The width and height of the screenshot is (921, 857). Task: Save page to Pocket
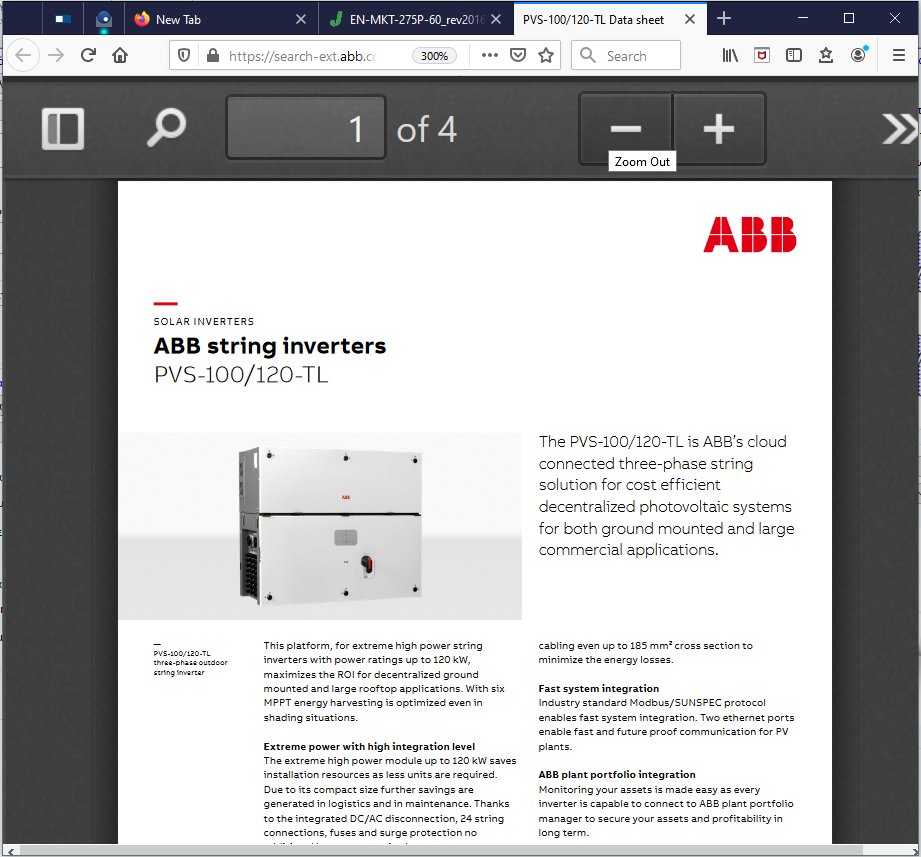517,56
